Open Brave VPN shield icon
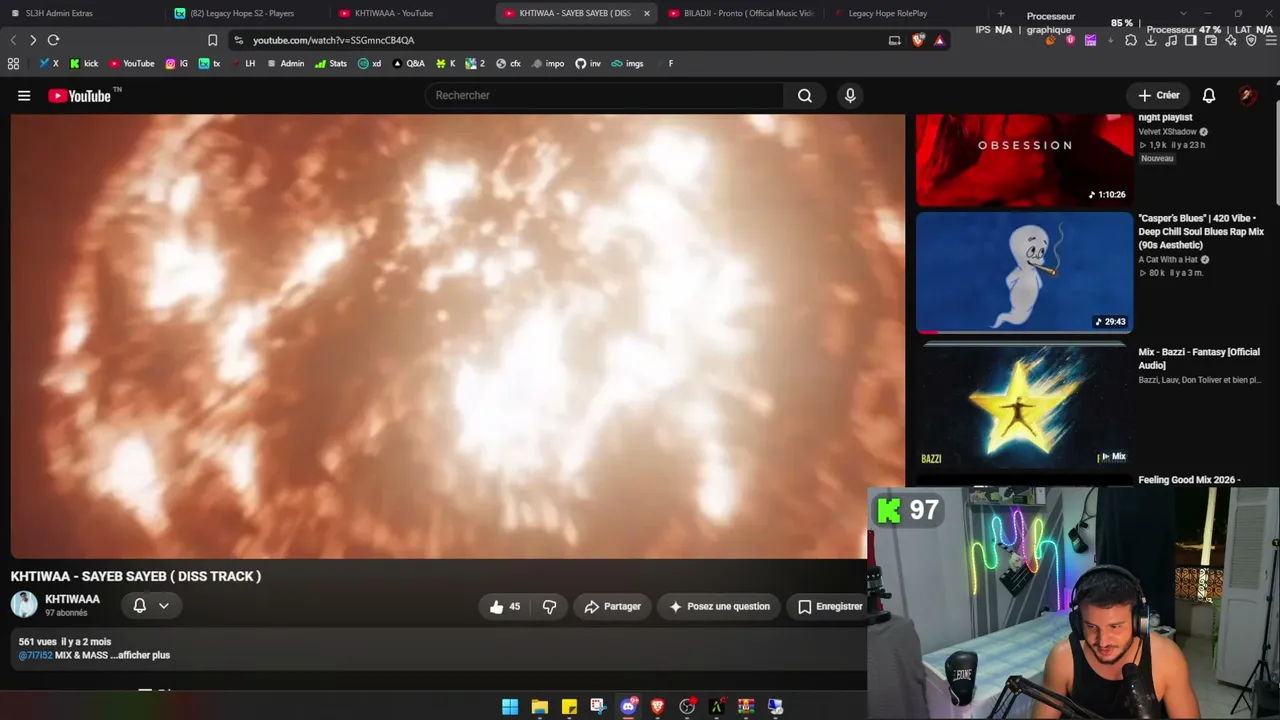The width and height of the screenshot is (1280, 720). (1251, 41)
